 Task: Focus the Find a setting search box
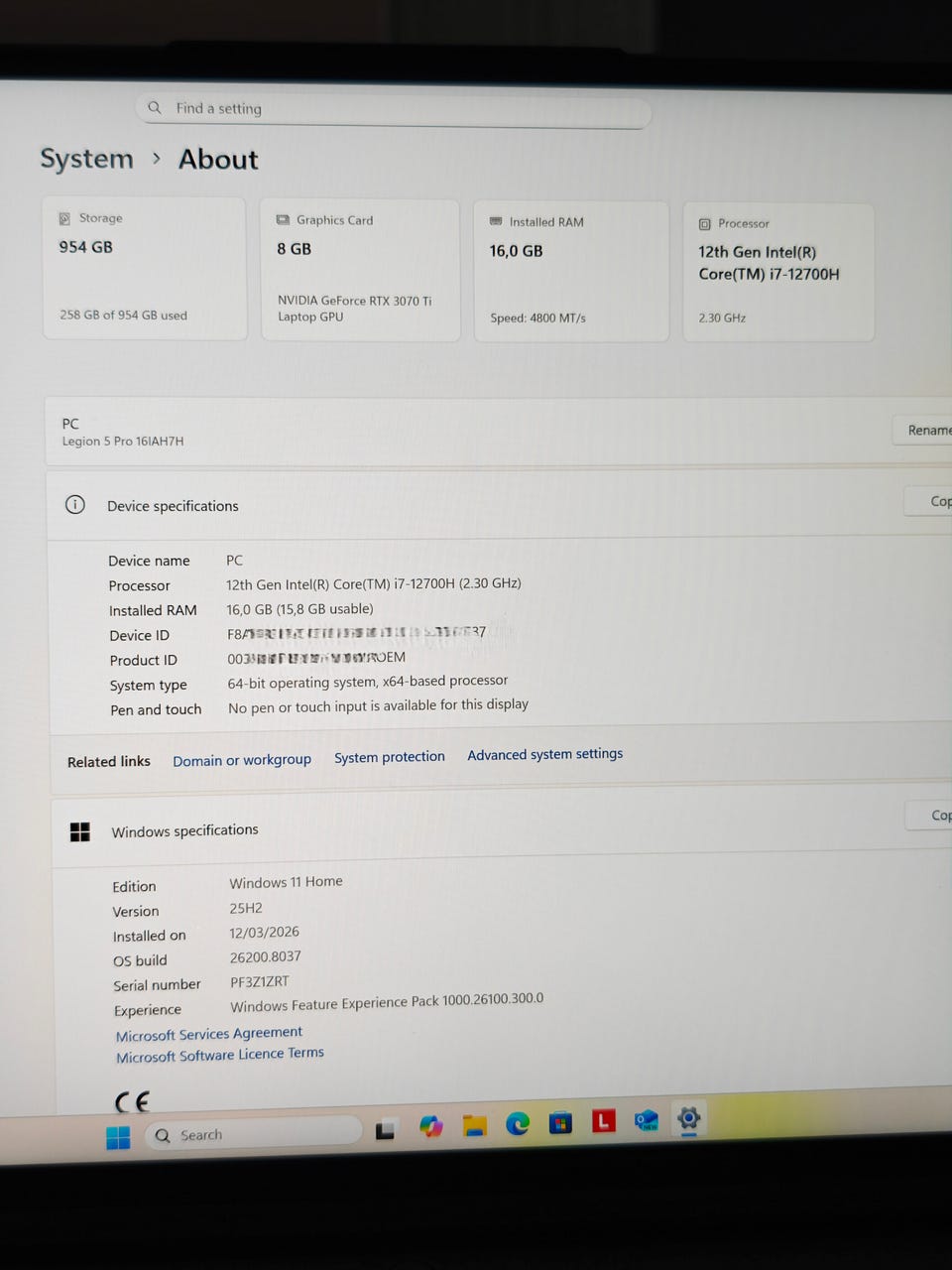[393, 110]
